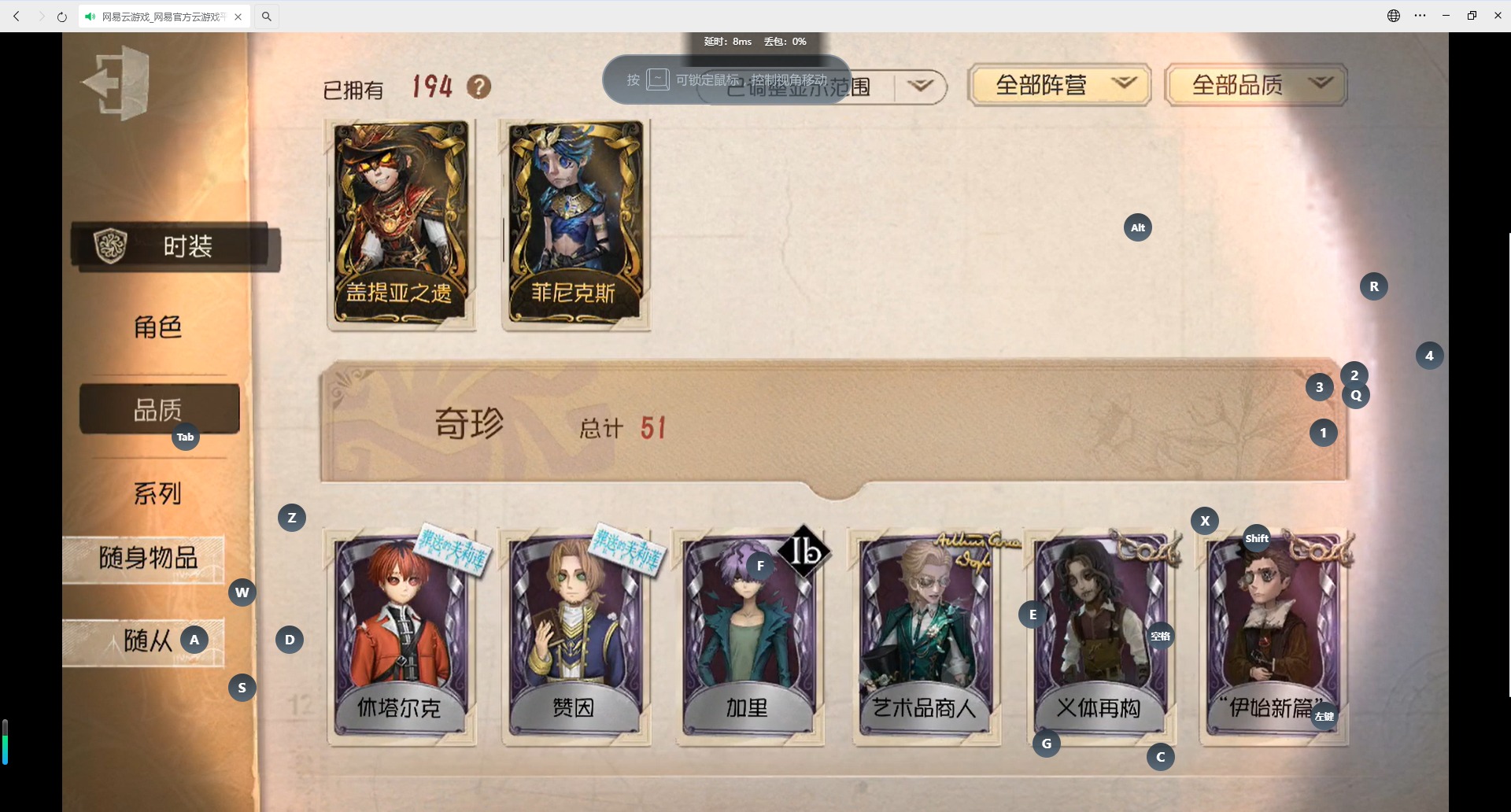Select the 时装 costume tab
The width and height of the screenshot is (1511, 812).
[x=175, y=246]
